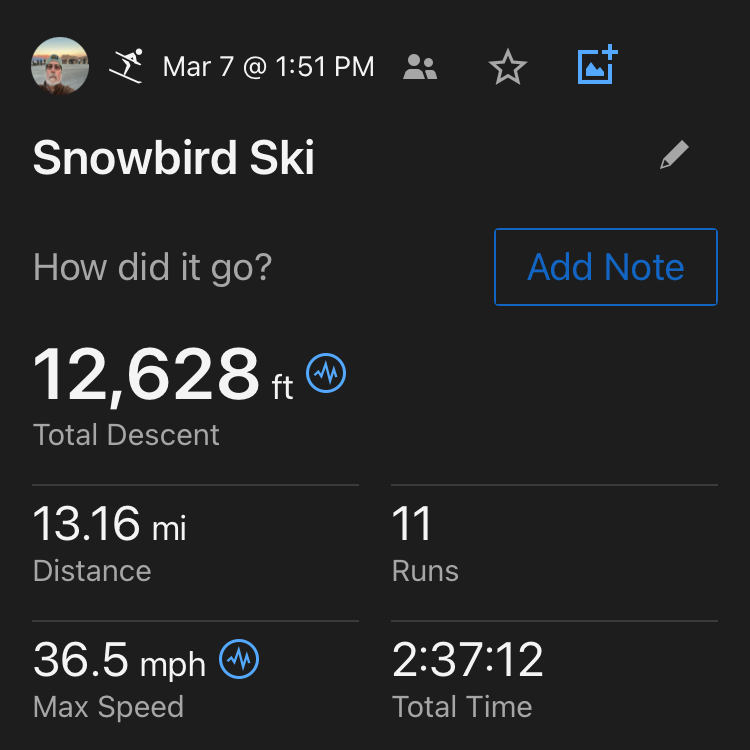Click the Add Note button
Image resolution: width=750 pixels, height=750 pixels.
pos(606,267)
